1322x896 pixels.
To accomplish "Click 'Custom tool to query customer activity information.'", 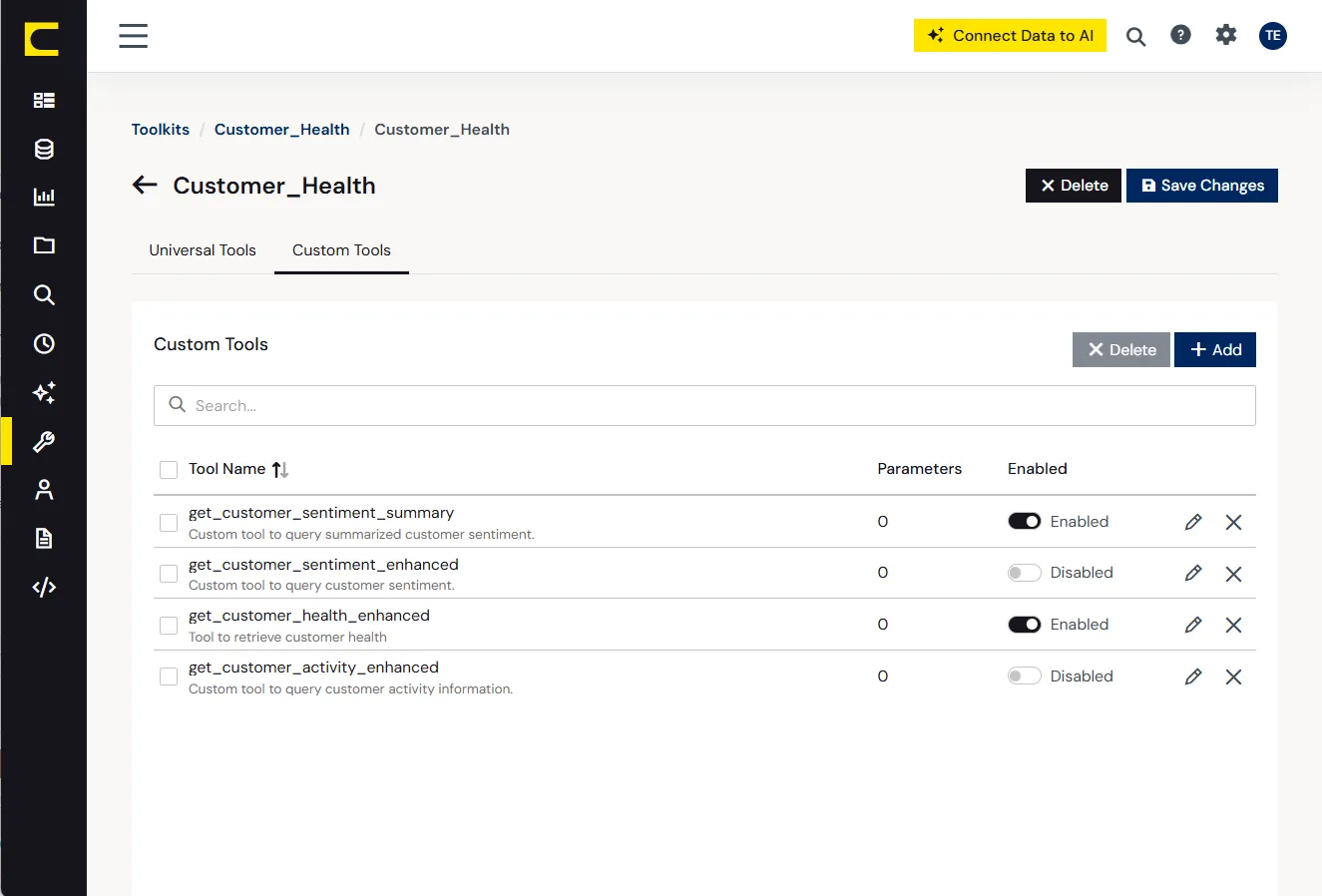I will pos(351,689).
